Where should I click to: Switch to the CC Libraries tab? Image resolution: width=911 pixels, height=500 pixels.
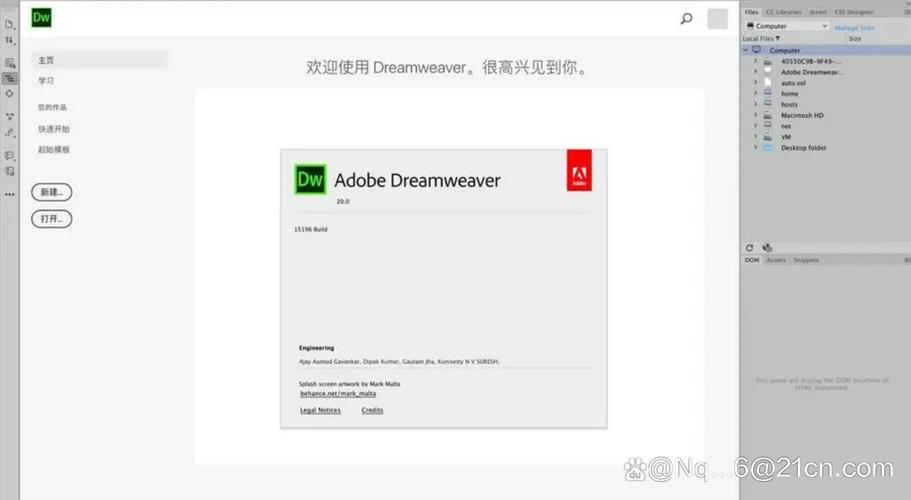[x=783, y=12]
